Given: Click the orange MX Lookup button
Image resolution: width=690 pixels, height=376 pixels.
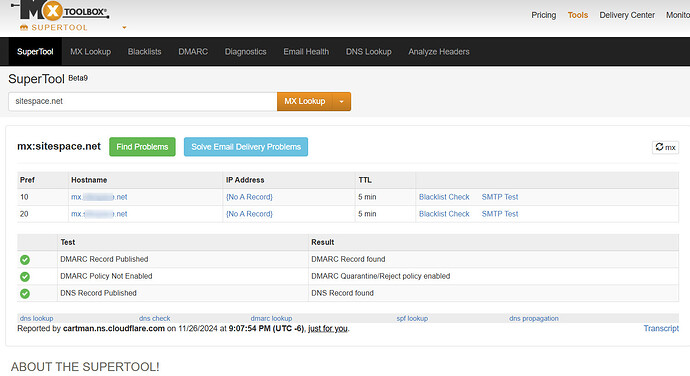Looking at the screenshot, I should 305,101.
